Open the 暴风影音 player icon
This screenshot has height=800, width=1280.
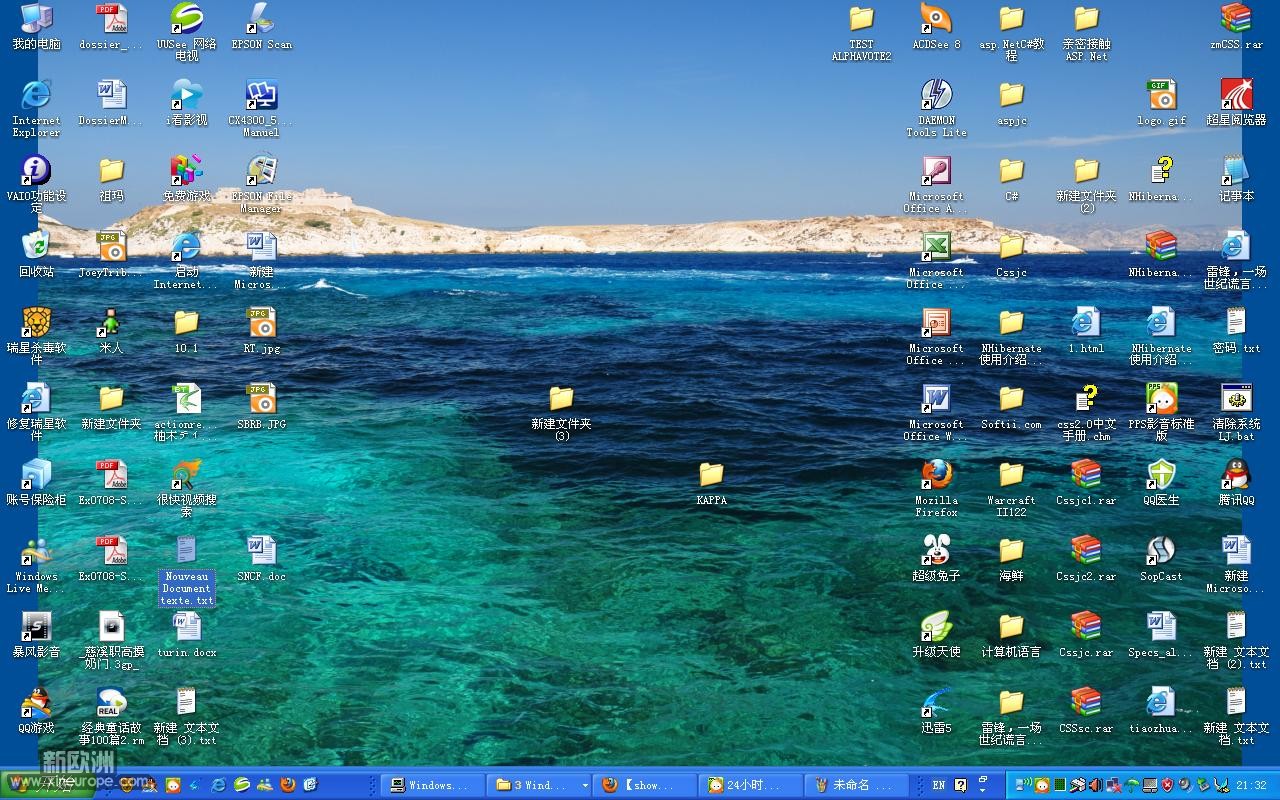pyautogui.click(x=36, y=633)
